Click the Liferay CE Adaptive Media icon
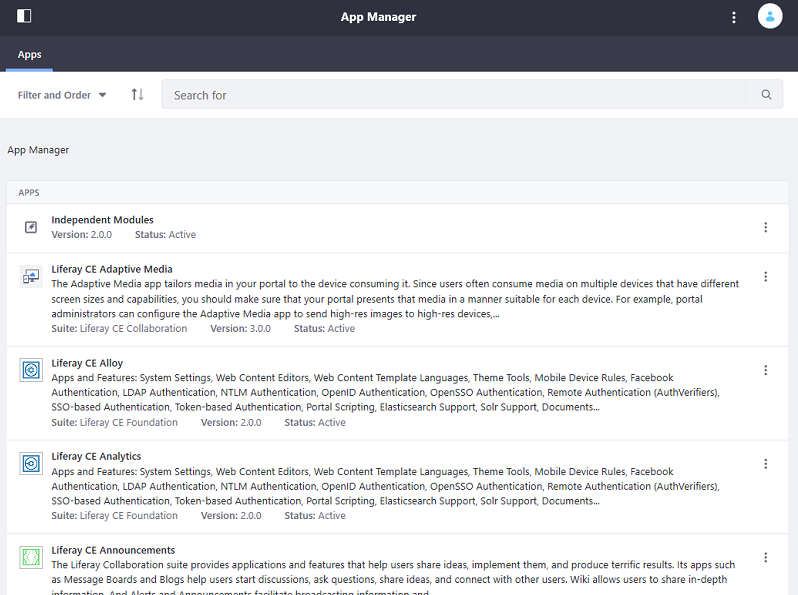 pyautogui.click(x=31, y=276)
